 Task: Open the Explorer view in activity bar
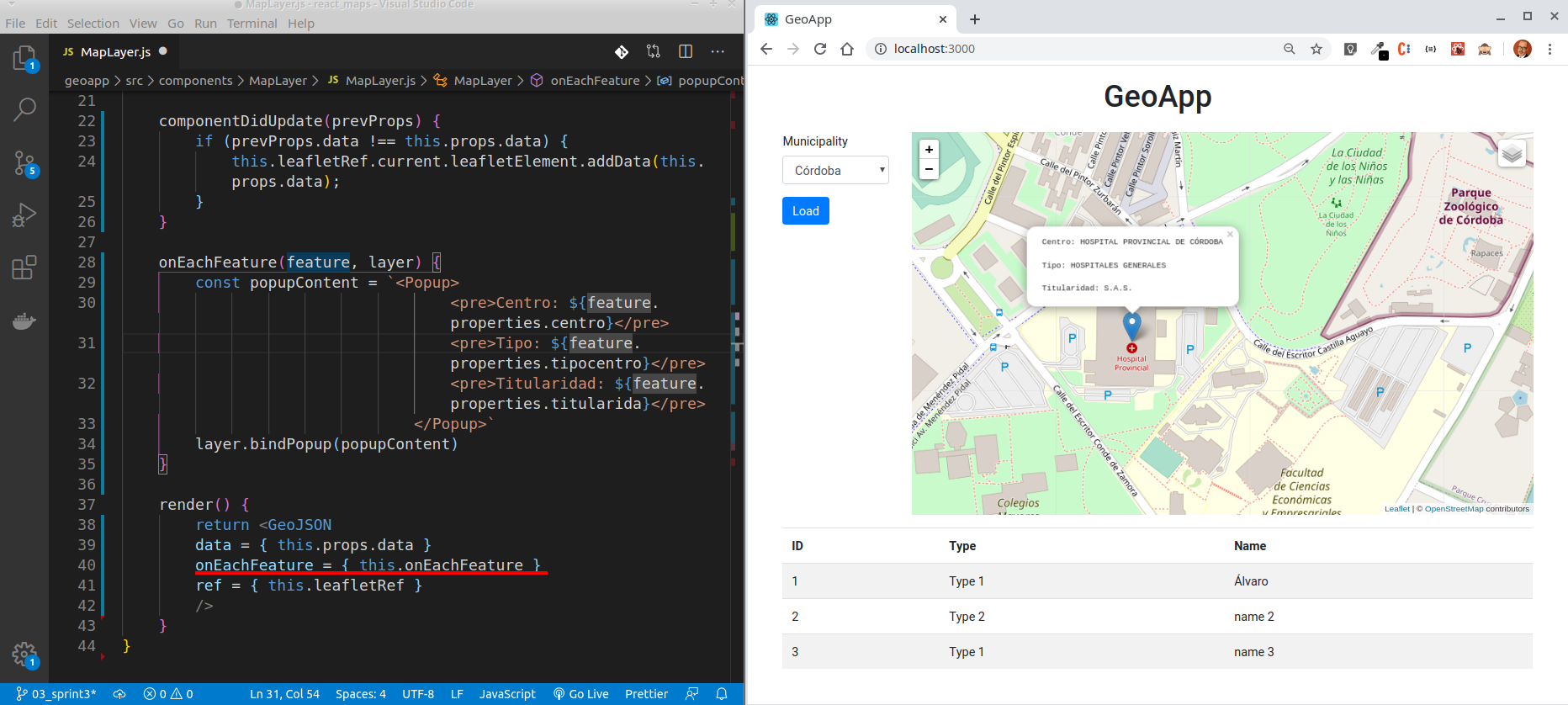click(24, 59)
